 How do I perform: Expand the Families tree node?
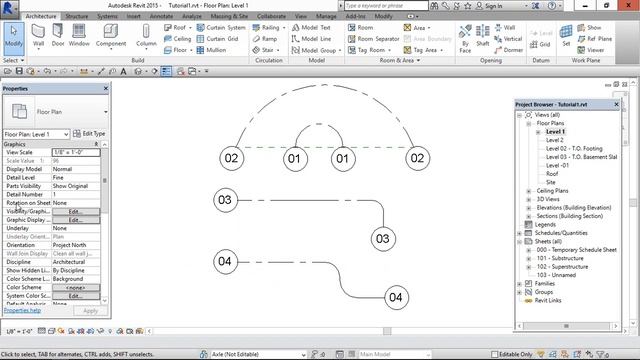click(520, 284)
